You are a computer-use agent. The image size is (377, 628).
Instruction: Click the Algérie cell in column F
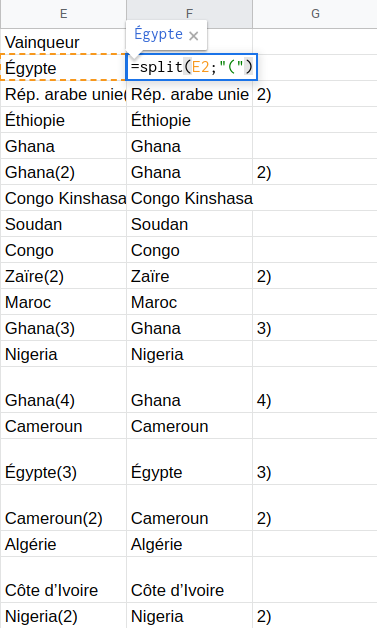[190, 544]
